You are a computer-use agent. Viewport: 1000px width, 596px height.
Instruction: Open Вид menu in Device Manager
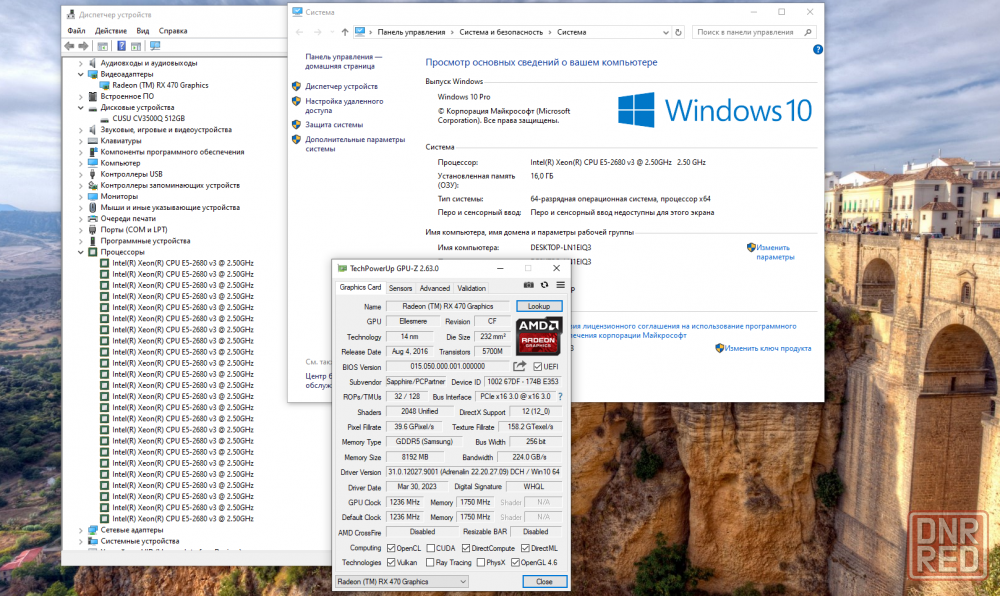143,31
